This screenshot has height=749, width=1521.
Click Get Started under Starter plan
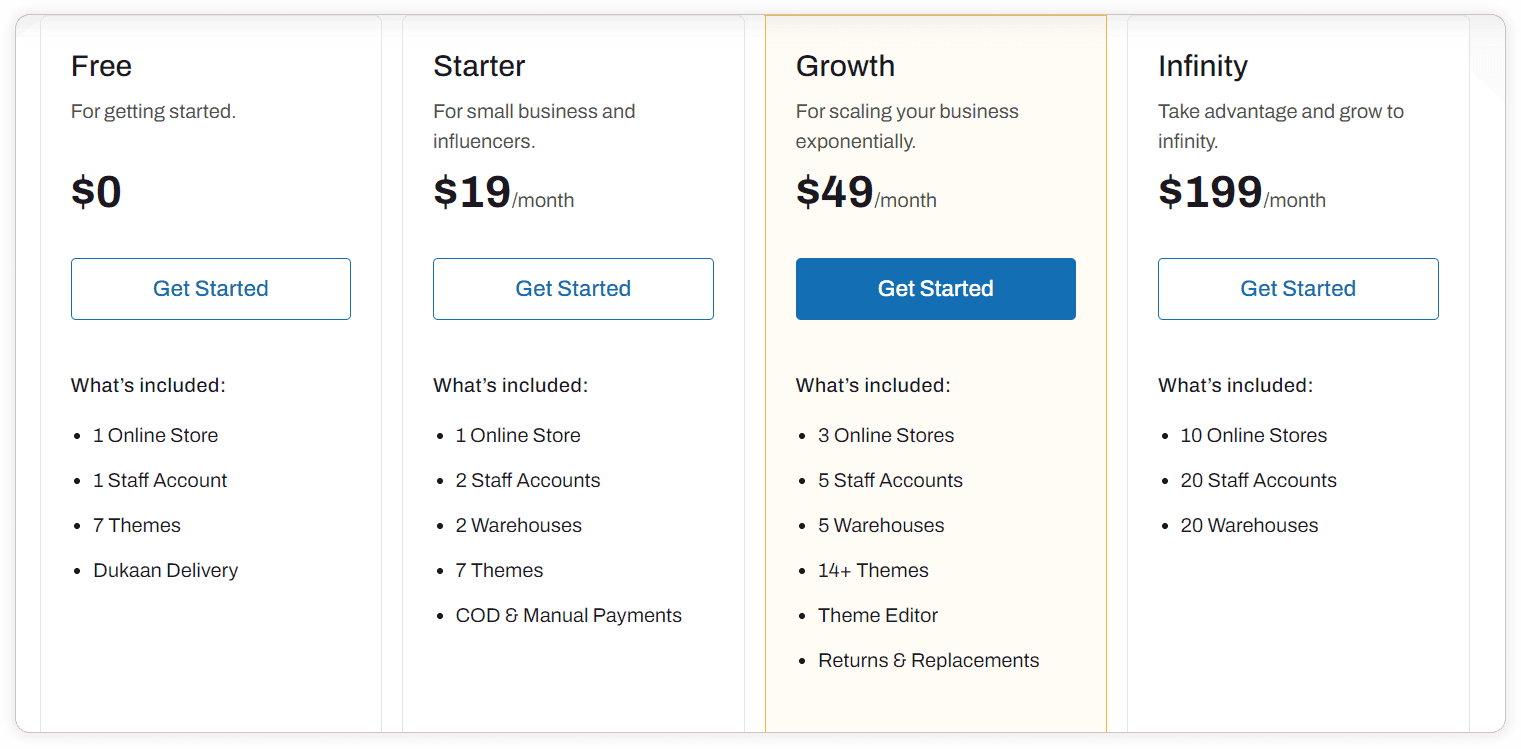[x=573, y=289]
